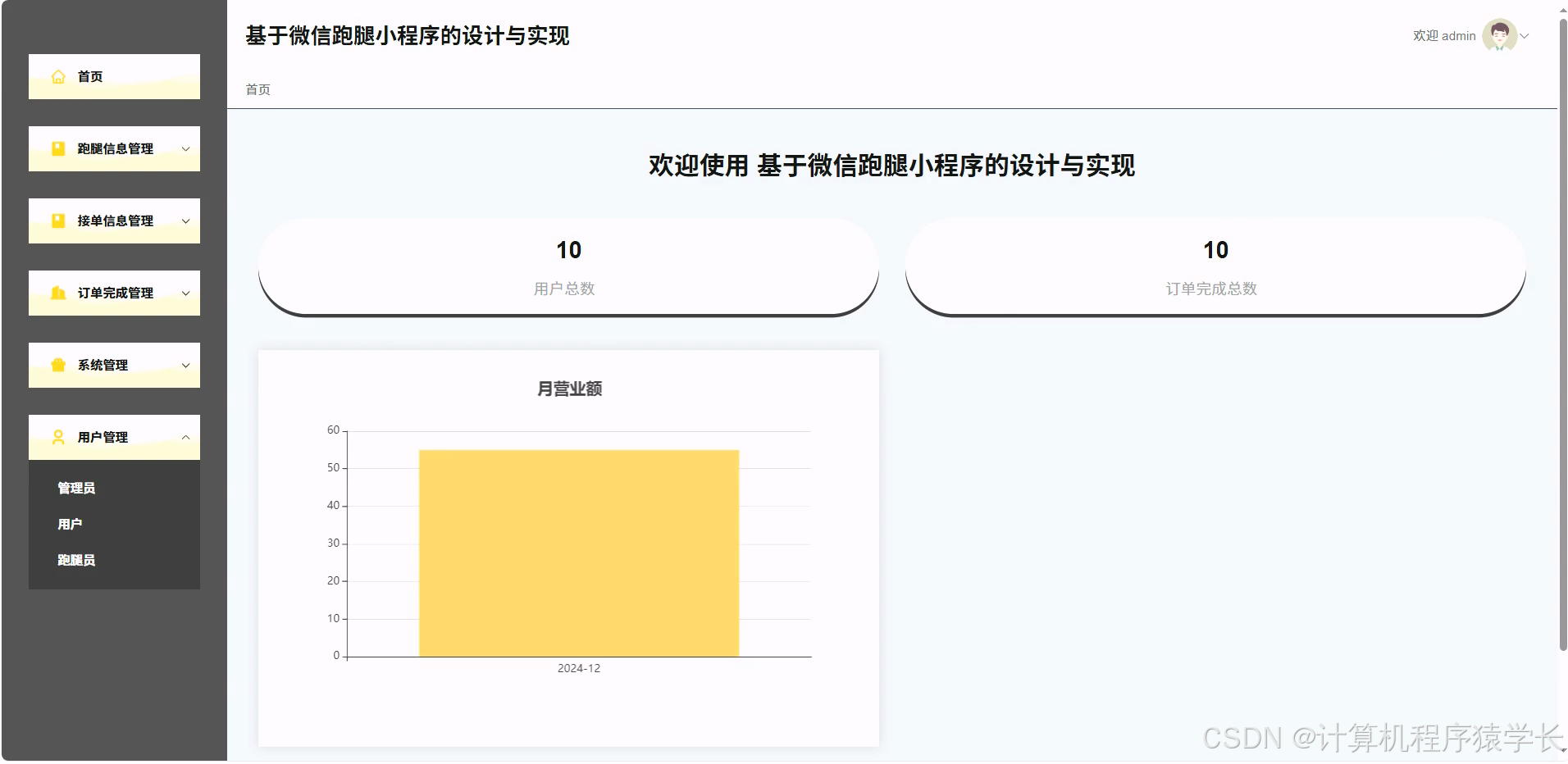Collapse the 用户管理 section chevron
The image size is (1568, 764).
[185, 437]
